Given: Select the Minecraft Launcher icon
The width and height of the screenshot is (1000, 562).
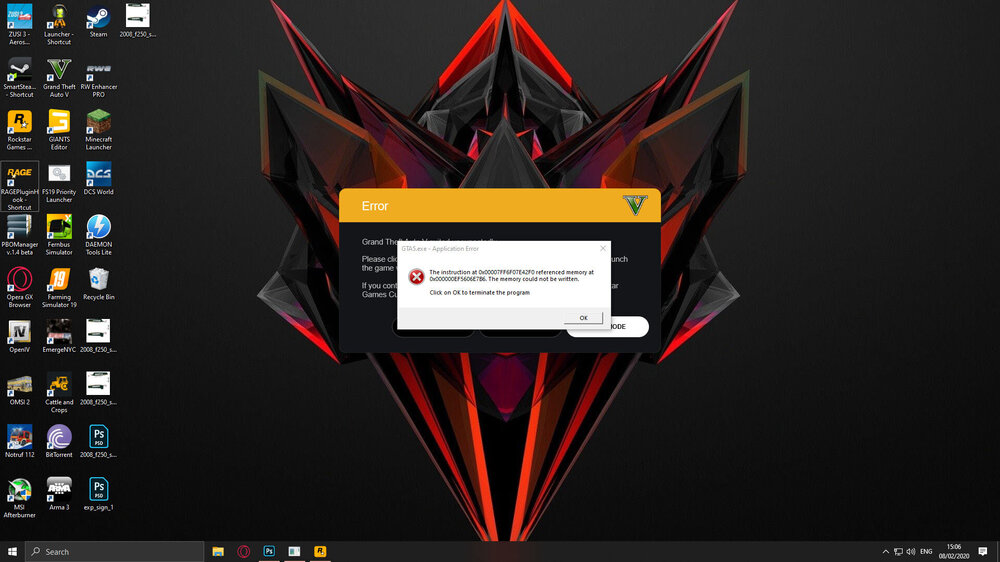Looking at the screenshot, I should (x=98, y=130).
